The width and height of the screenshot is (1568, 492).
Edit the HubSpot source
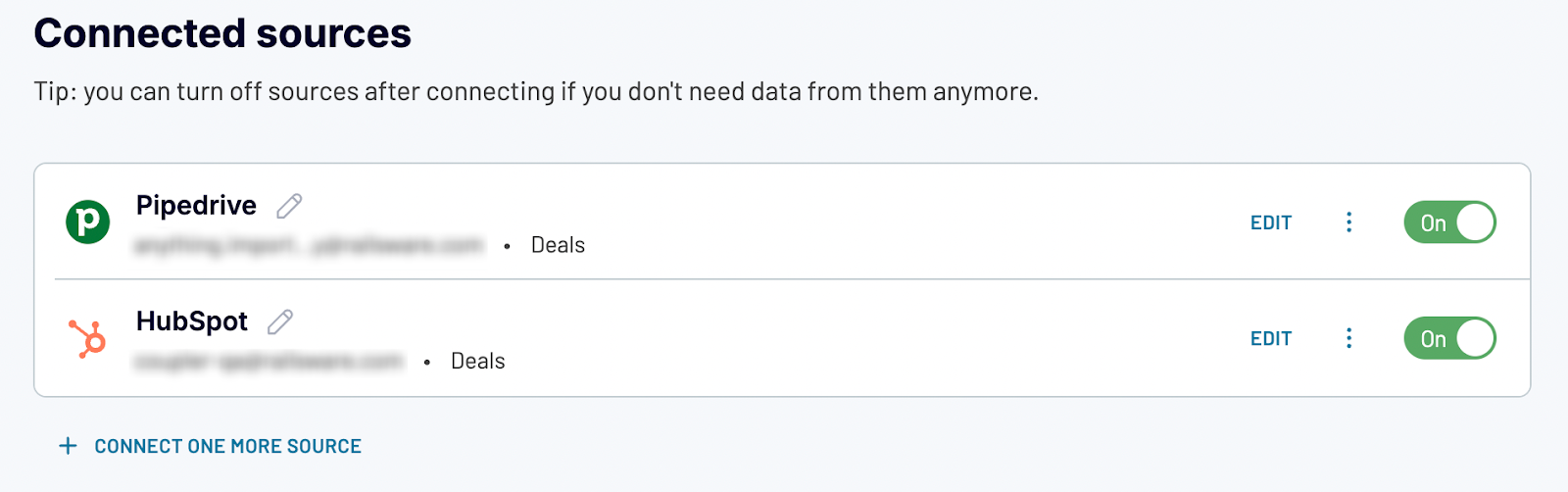[1271, 338]
